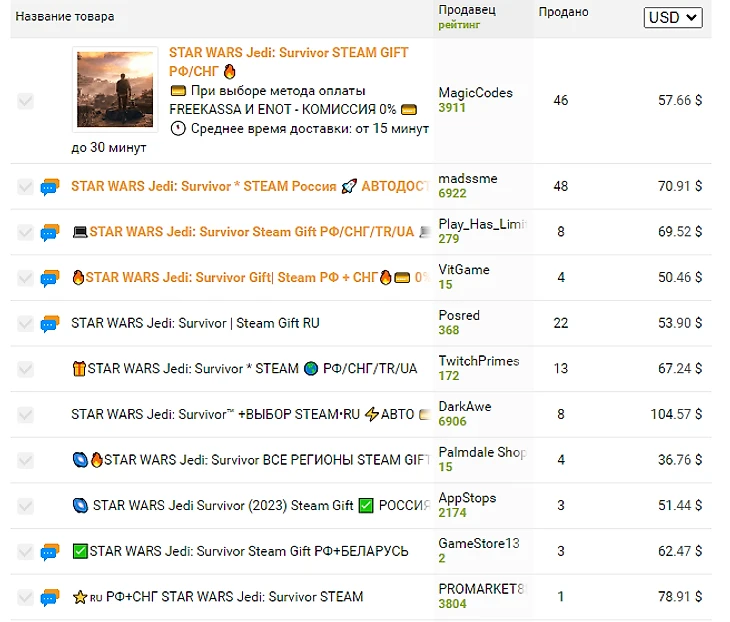Open DarkAwe ВЫБОР STEAM•RU listing
This screenshot has height=622, width=730.
[242, 415]
